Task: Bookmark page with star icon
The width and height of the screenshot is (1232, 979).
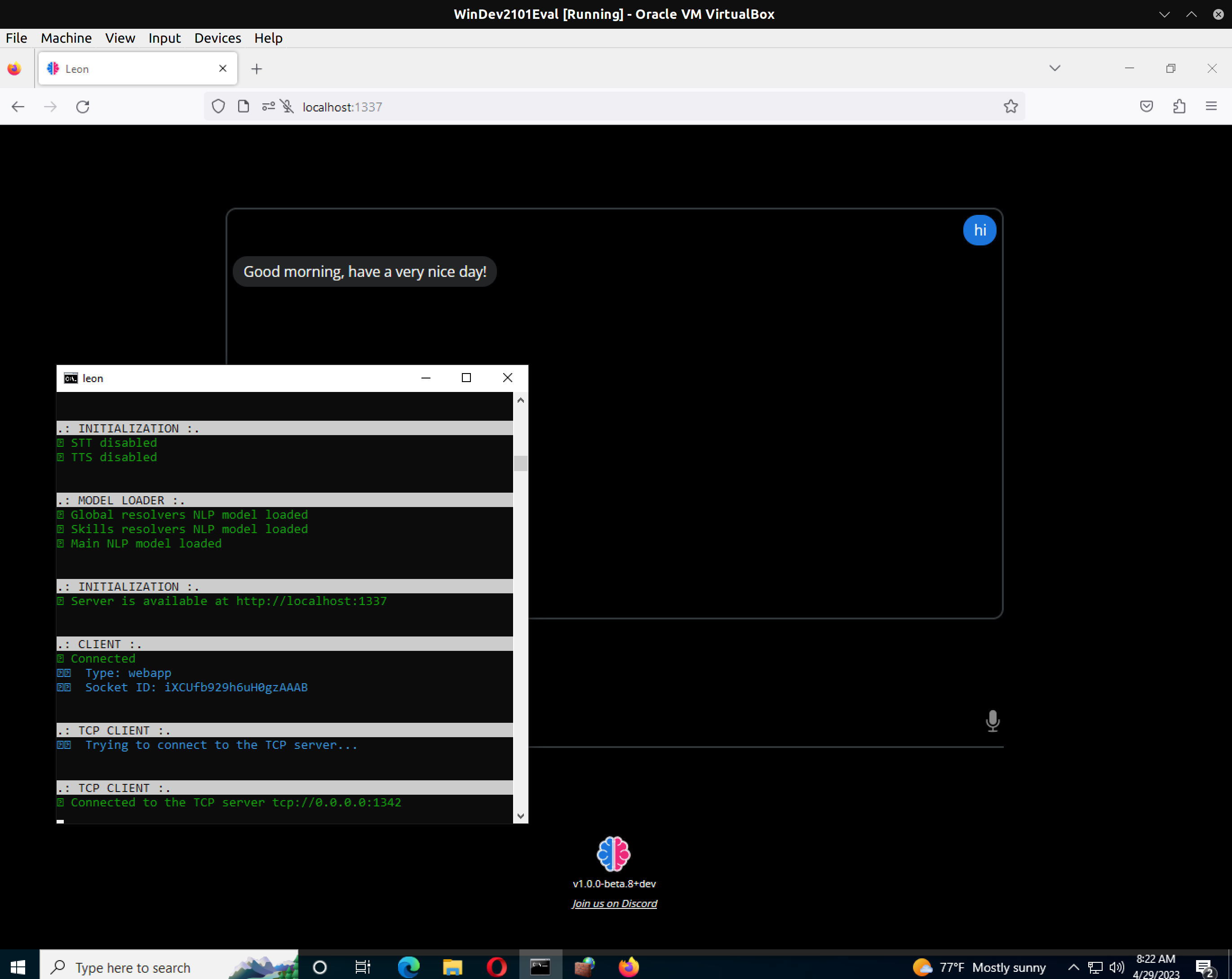Action: (x=1010, y=107)
